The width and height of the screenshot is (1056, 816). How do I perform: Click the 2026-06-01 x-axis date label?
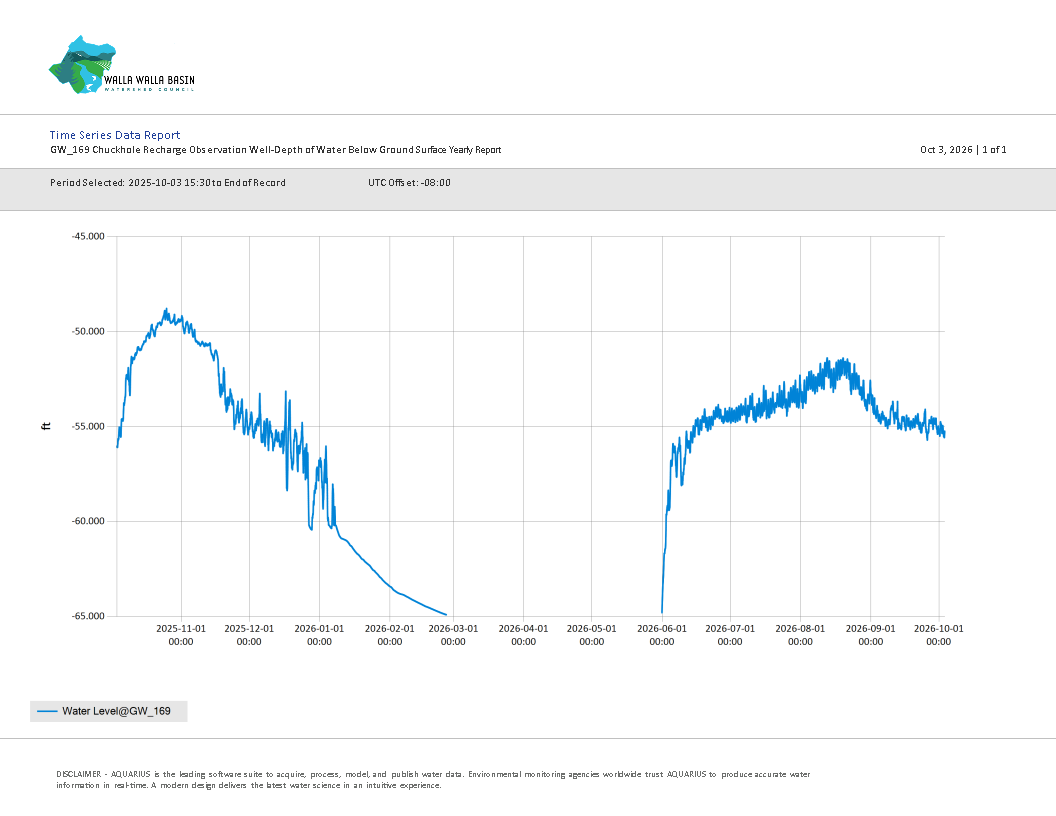tap(662, 635)
